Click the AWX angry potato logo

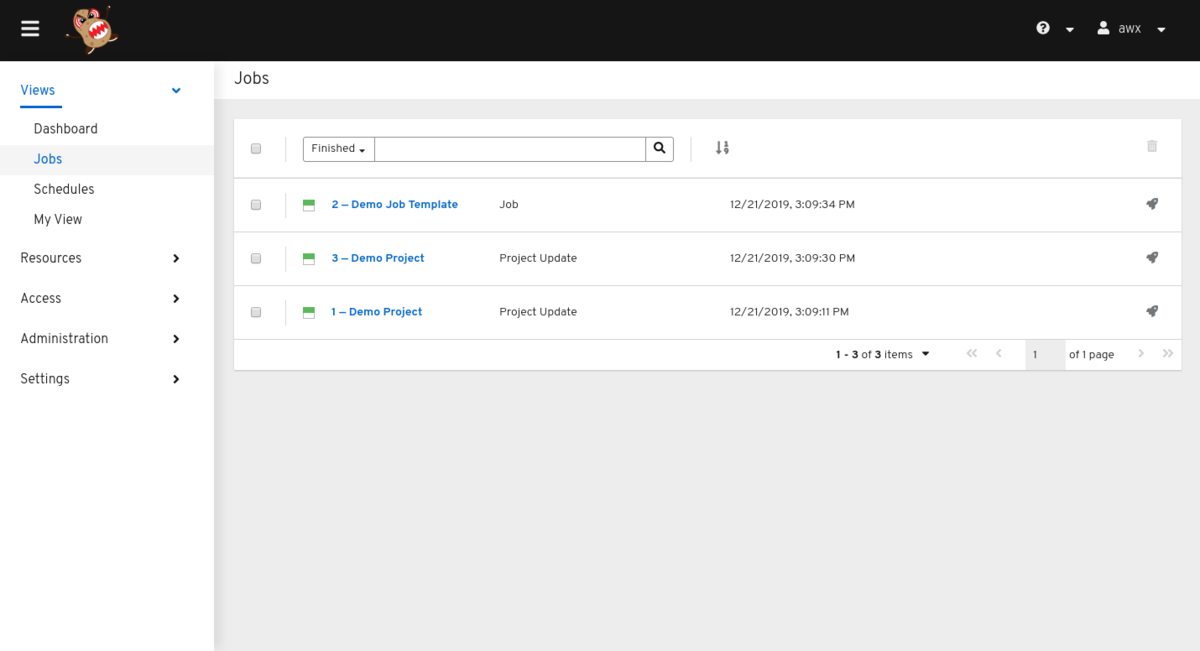tap(93, 30)
